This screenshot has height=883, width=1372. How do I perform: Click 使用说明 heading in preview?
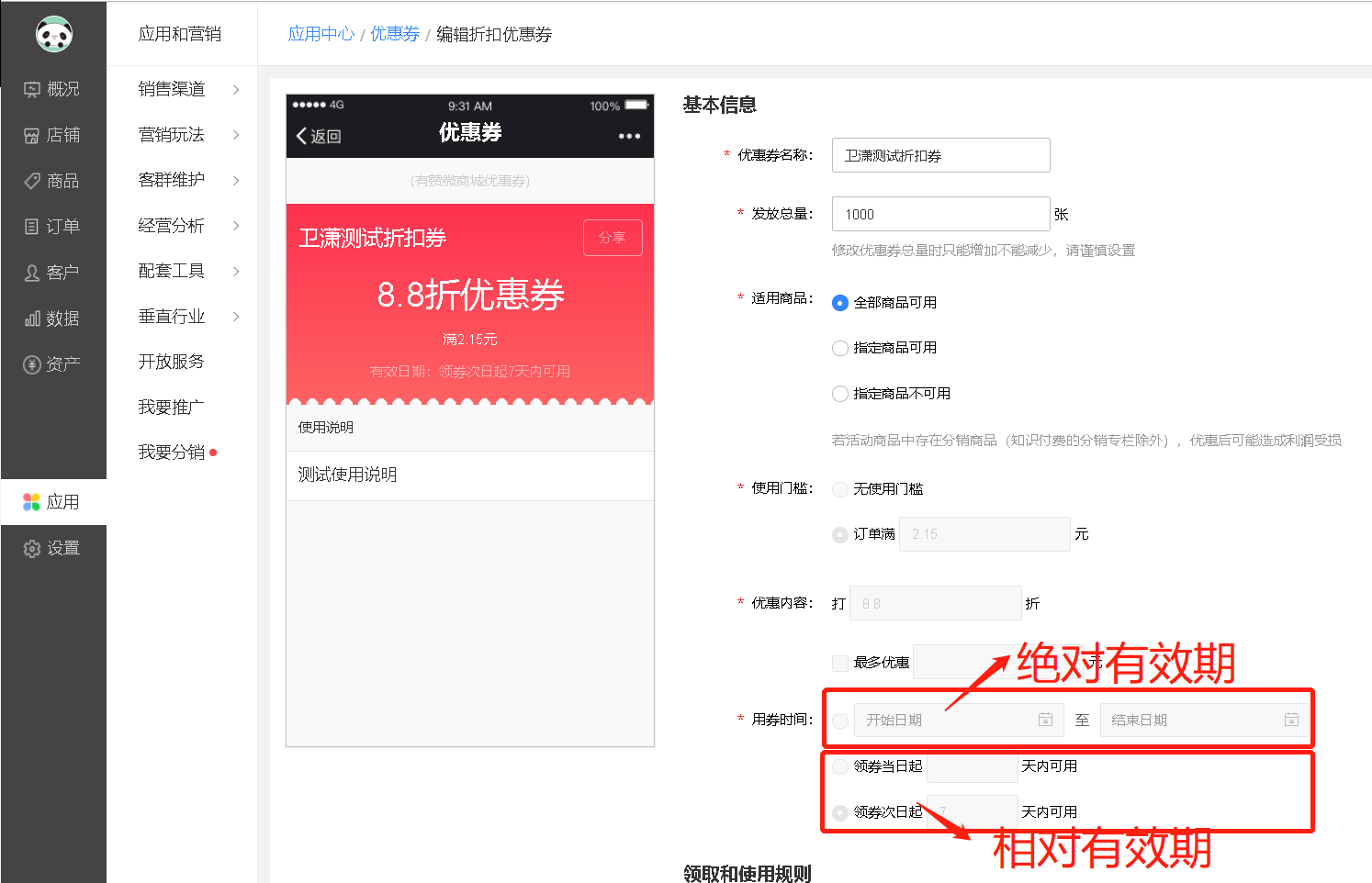coord(326,428)
